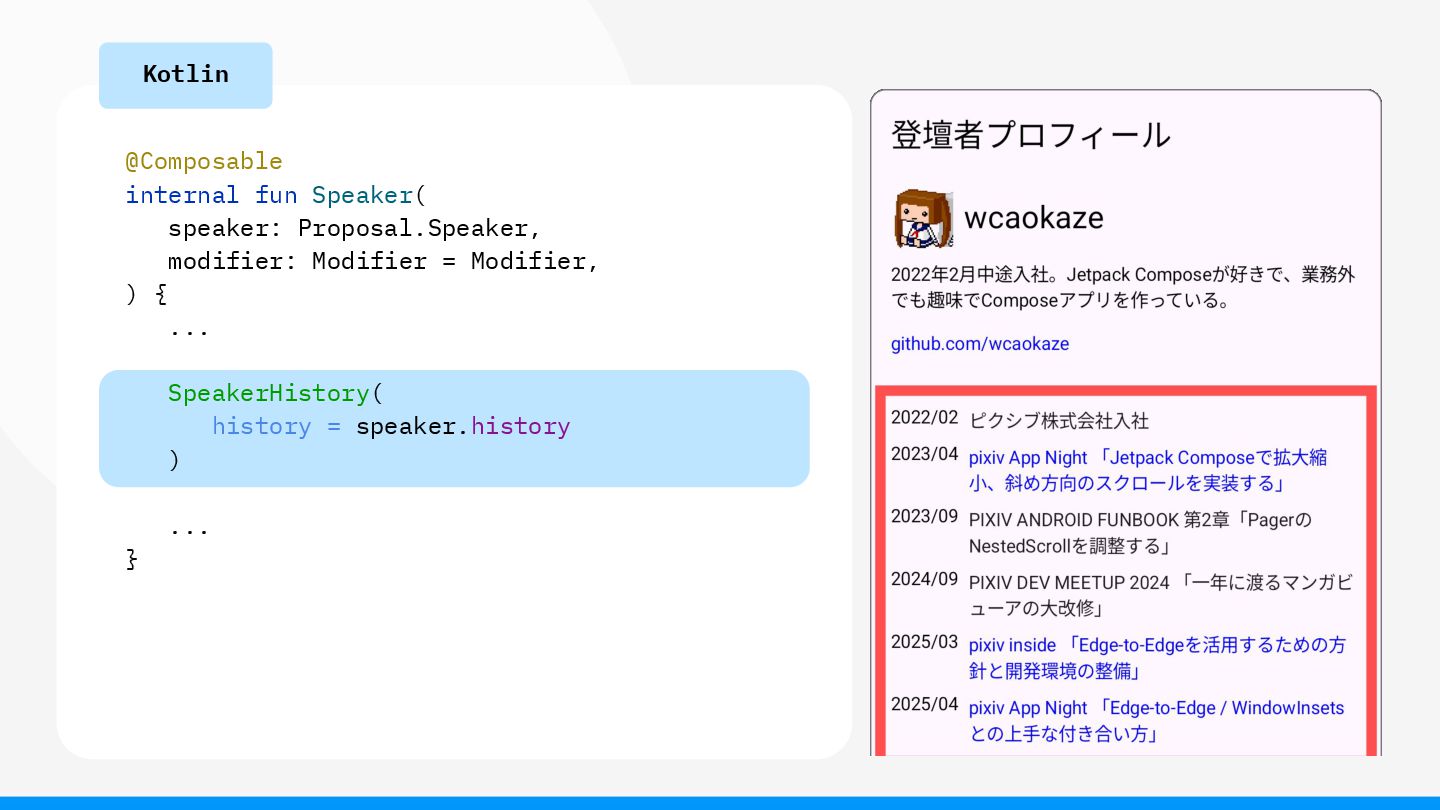Click the 2024/09 date entry

pyautogui.click(x=924, y=579)
